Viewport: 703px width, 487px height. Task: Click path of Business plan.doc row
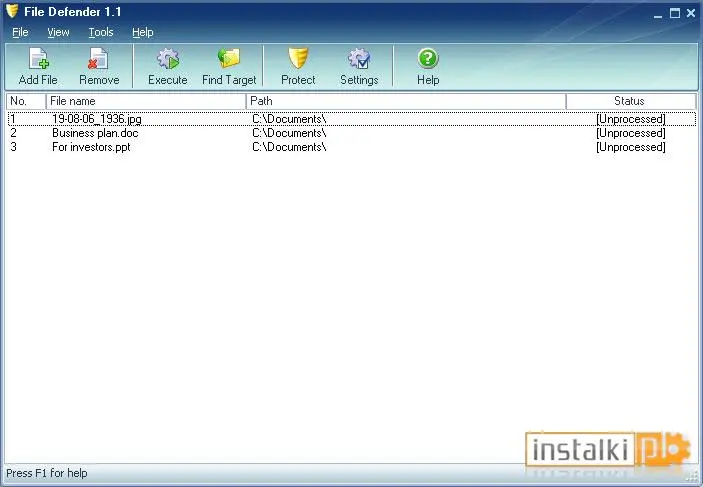point(289,133)
